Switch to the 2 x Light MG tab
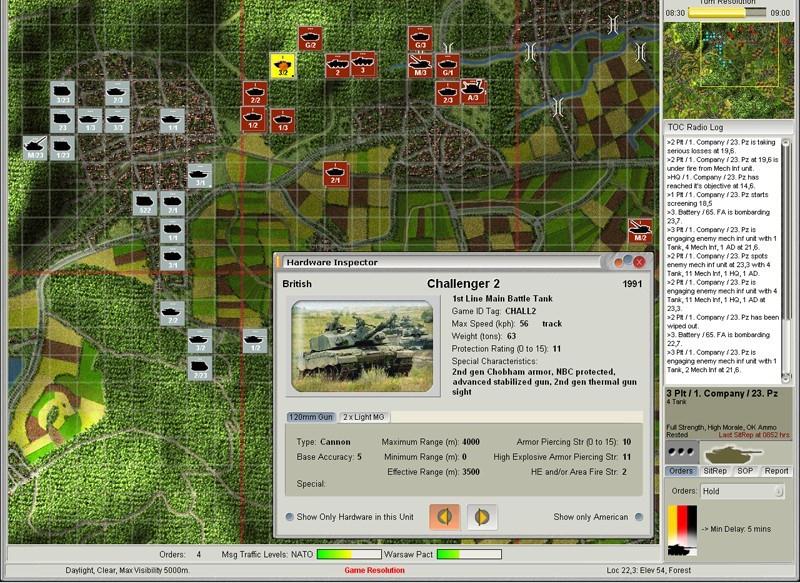The height and width of the screenshot is (583, 800). pyautogui.click(x=365, y=415)
